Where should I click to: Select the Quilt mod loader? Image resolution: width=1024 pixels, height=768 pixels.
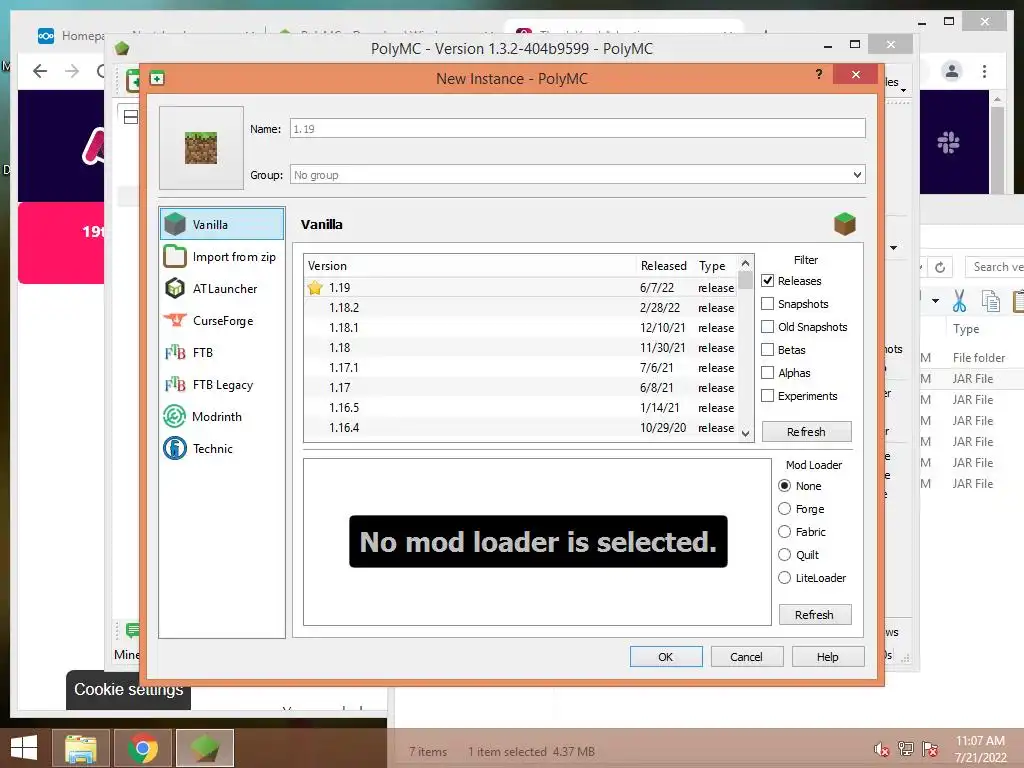click(x=785, y=554)
